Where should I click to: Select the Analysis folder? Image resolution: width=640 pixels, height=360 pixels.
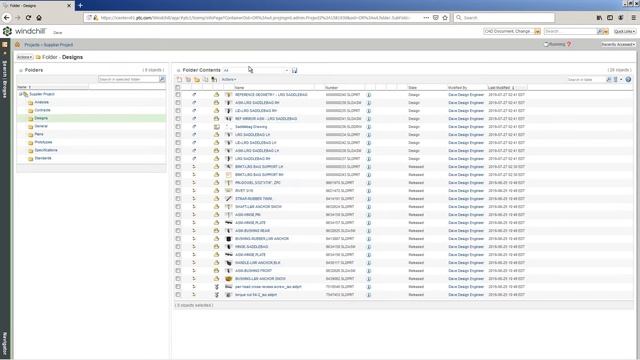tap(42, 102)
